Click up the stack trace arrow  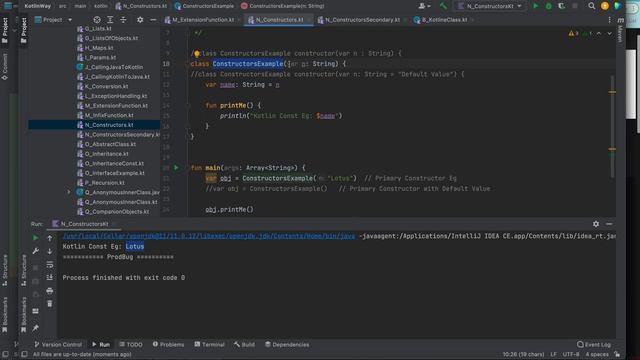[x=50, y=238]
